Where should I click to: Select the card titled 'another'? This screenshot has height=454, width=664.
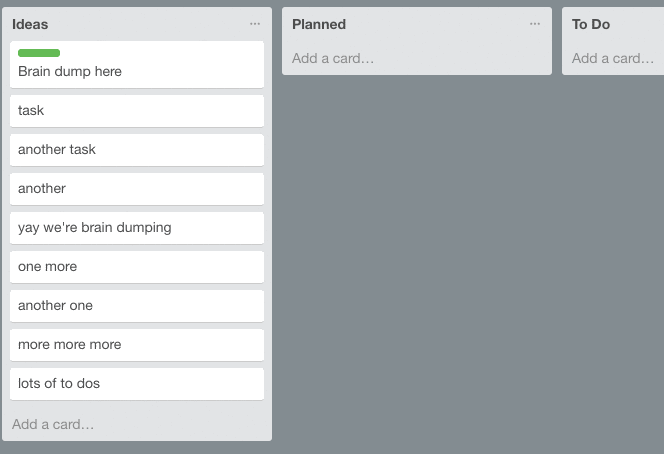tap(137, 189)
